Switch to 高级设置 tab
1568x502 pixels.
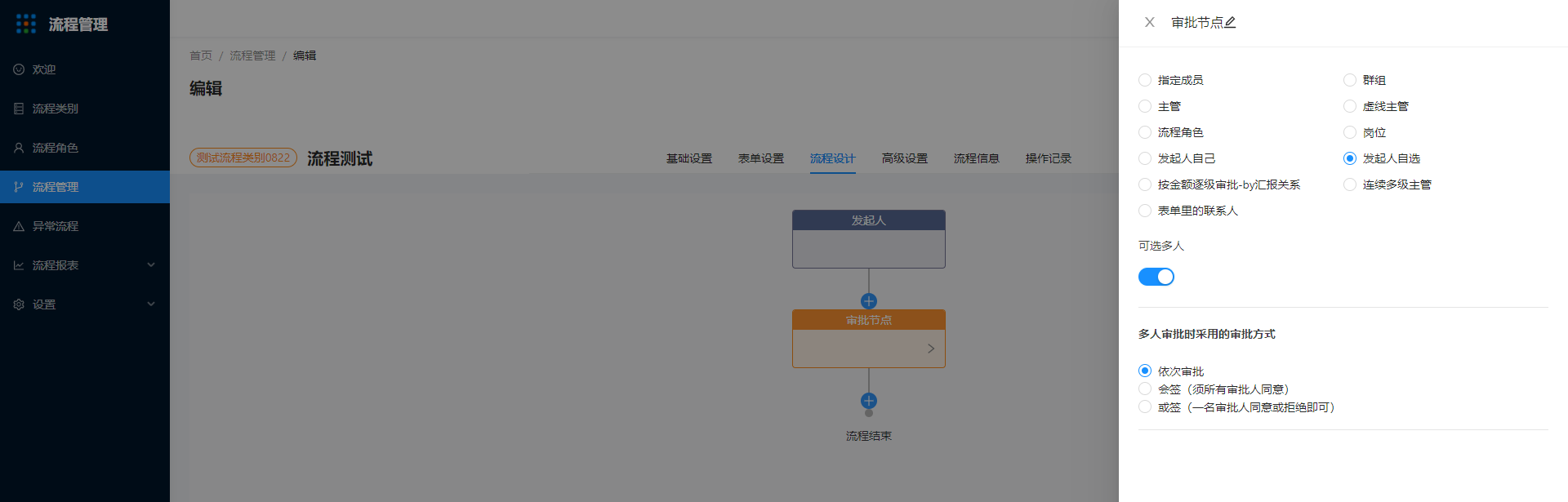(905, 158)
